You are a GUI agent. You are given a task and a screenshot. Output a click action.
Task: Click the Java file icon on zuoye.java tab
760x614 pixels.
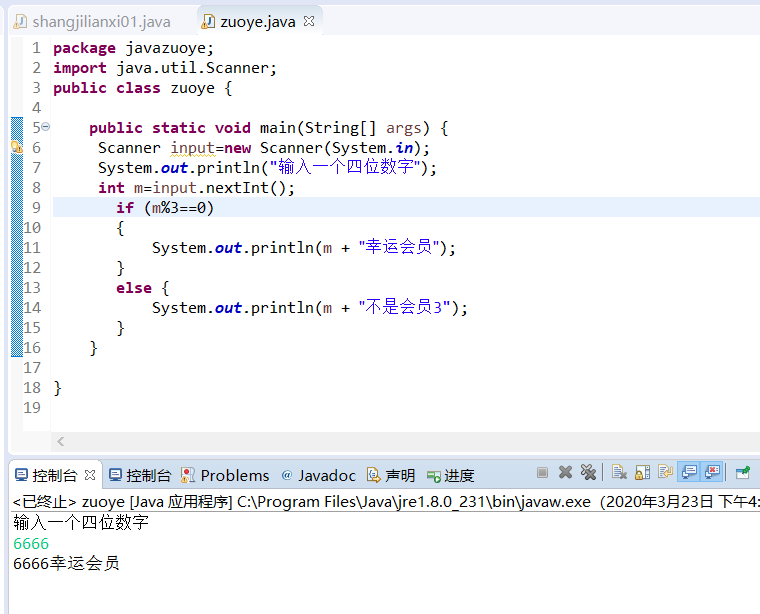click(x=208, y=21)
